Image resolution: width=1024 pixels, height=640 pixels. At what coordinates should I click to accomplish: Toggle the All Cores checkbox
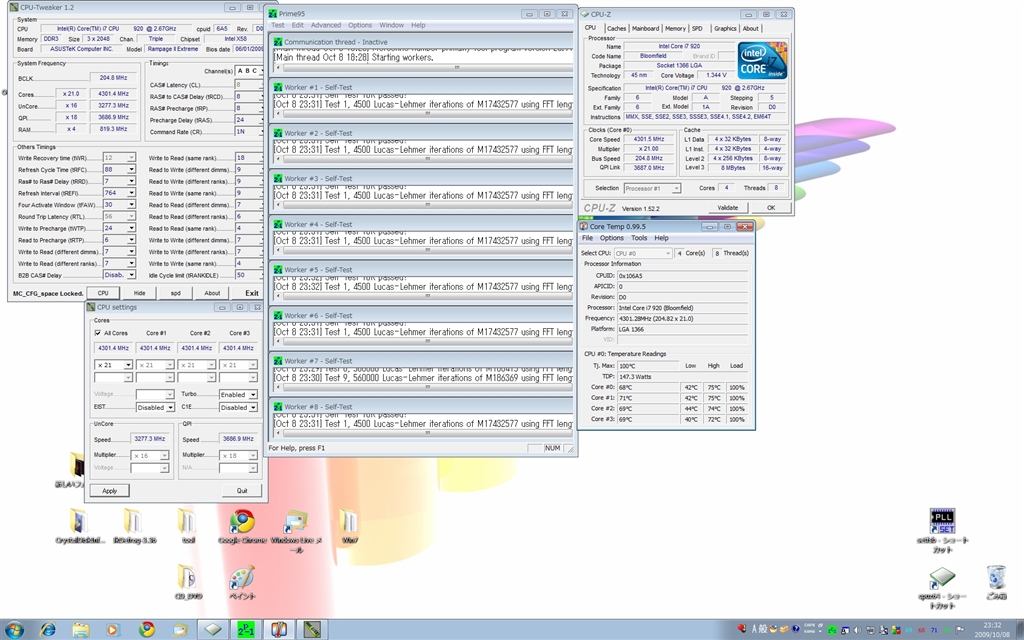[98, 333]
